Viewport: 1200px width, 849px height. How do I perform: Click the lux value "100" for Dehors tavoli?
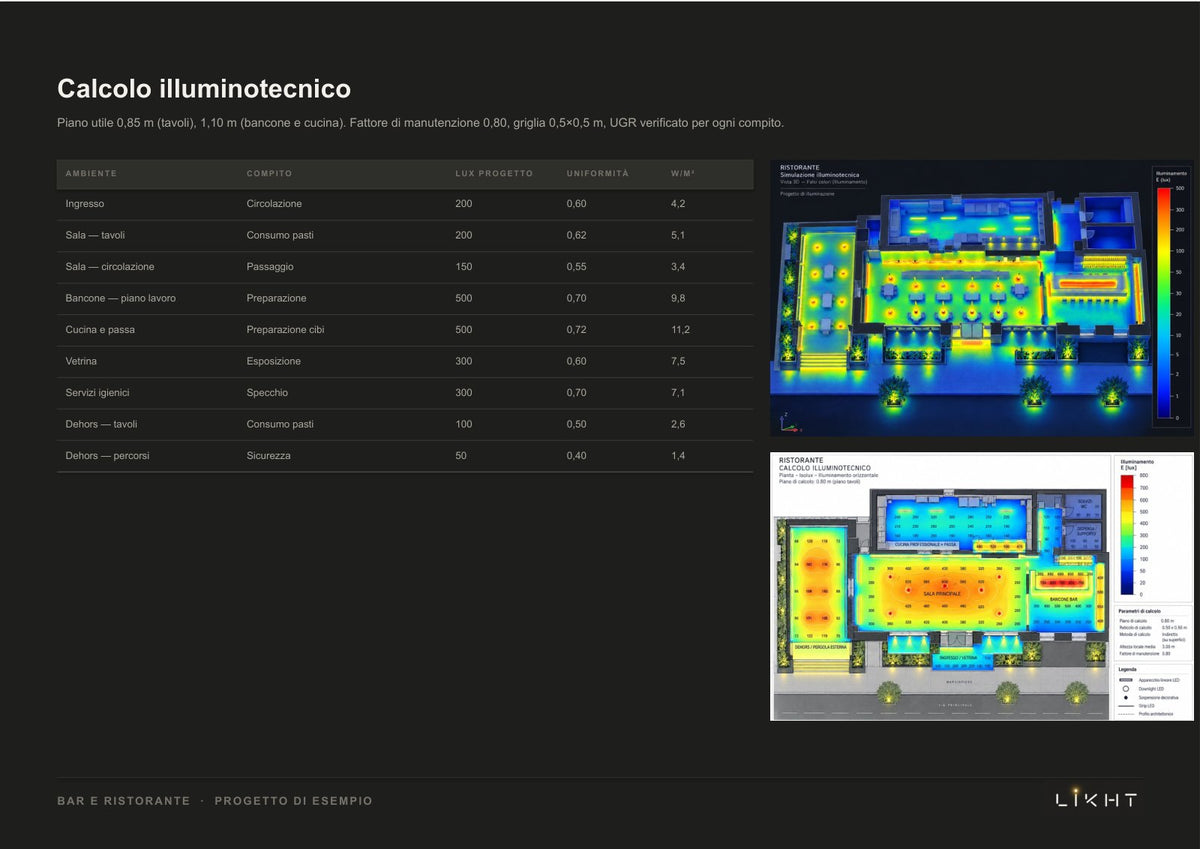pos(464,424)
